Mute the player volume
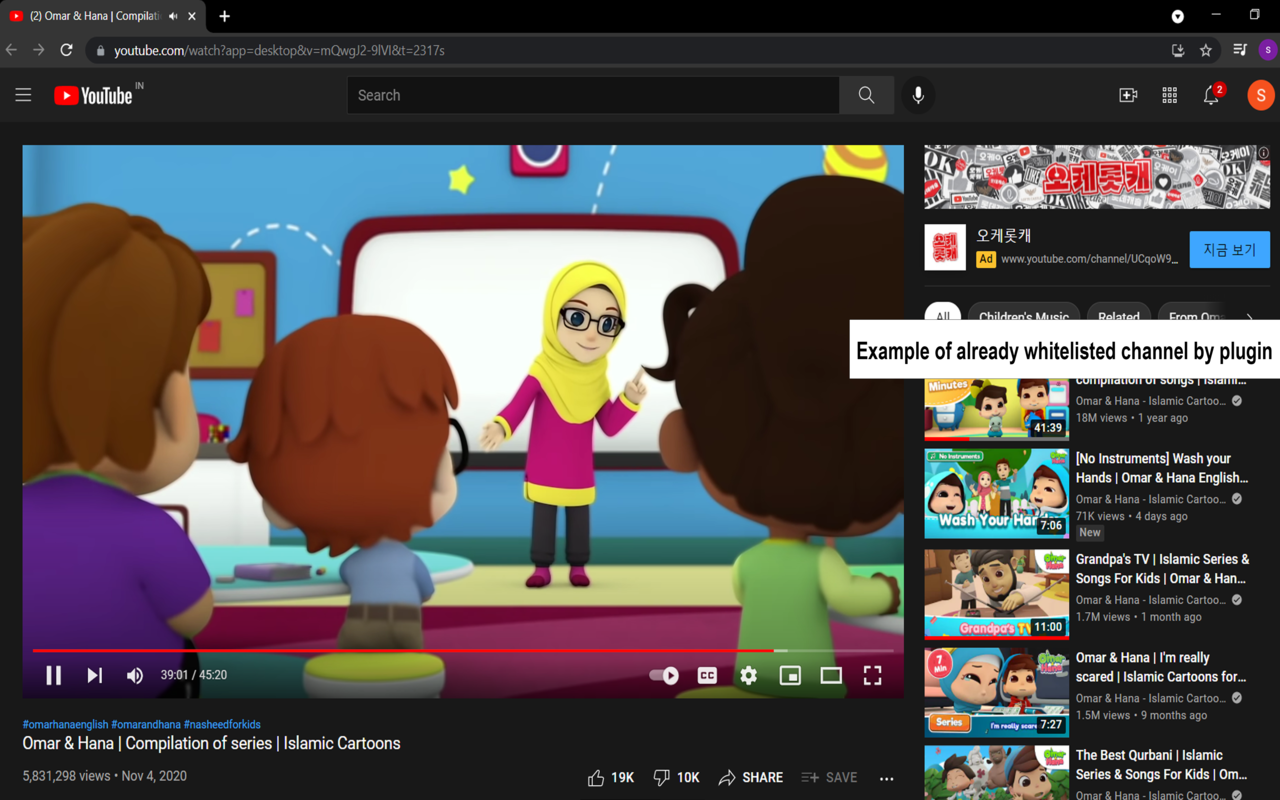This screenshot has width=1280, height=800. coord(135,675)
